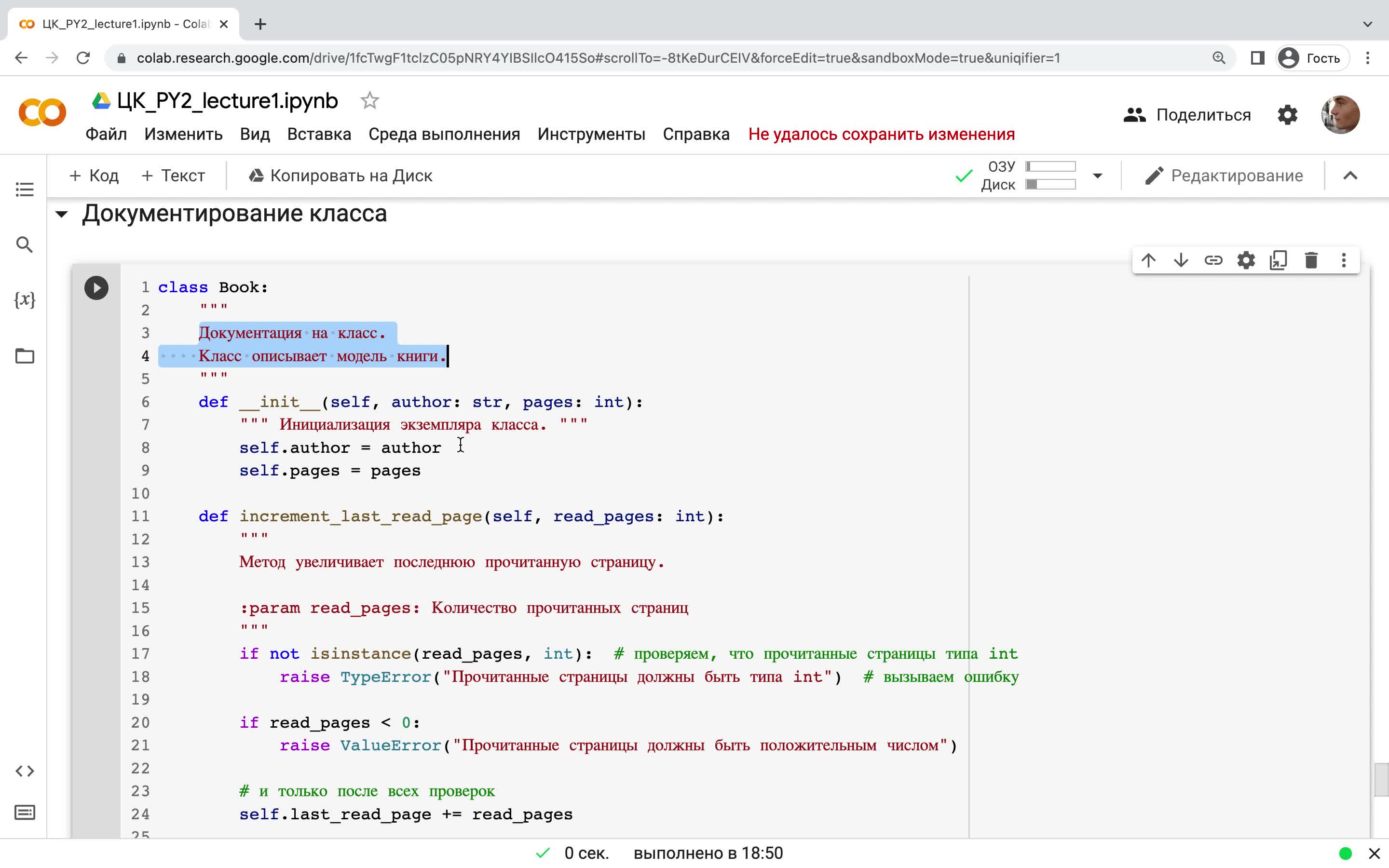Viewport: 1389px width, 868px height.
Task: Mirror cell in a tab
Action: 1278,260
